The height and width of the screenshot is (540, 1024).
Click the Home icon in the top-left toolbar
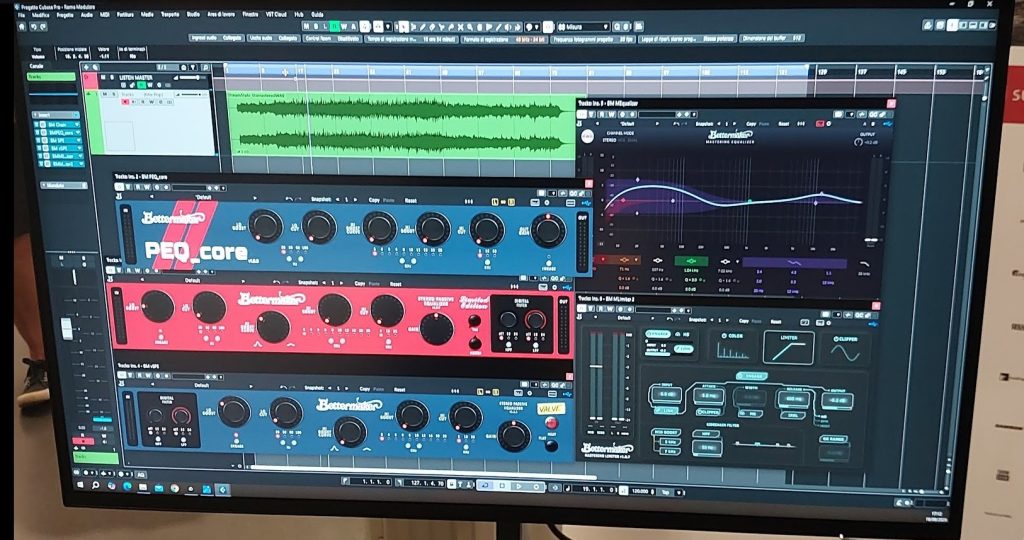[x=22, y=27]
